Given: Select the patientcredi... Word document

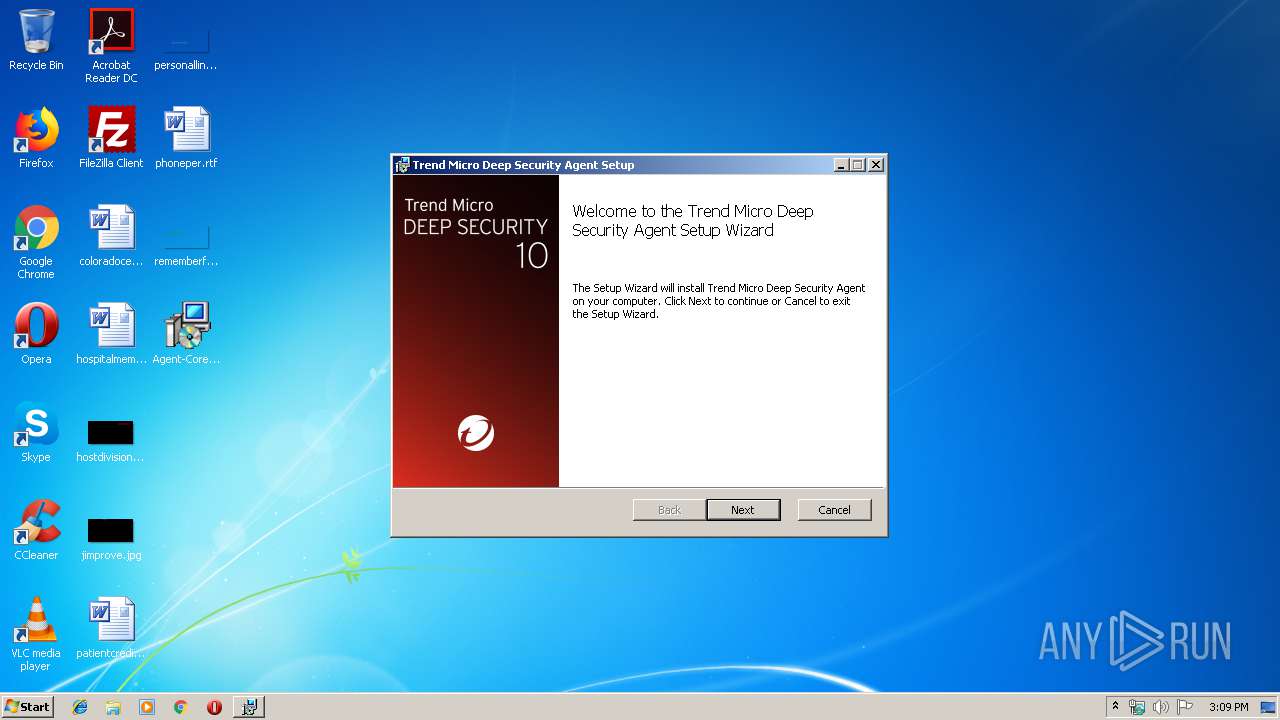Looking at the screenshot, I should pyautogui.click(x=111, y=628).
